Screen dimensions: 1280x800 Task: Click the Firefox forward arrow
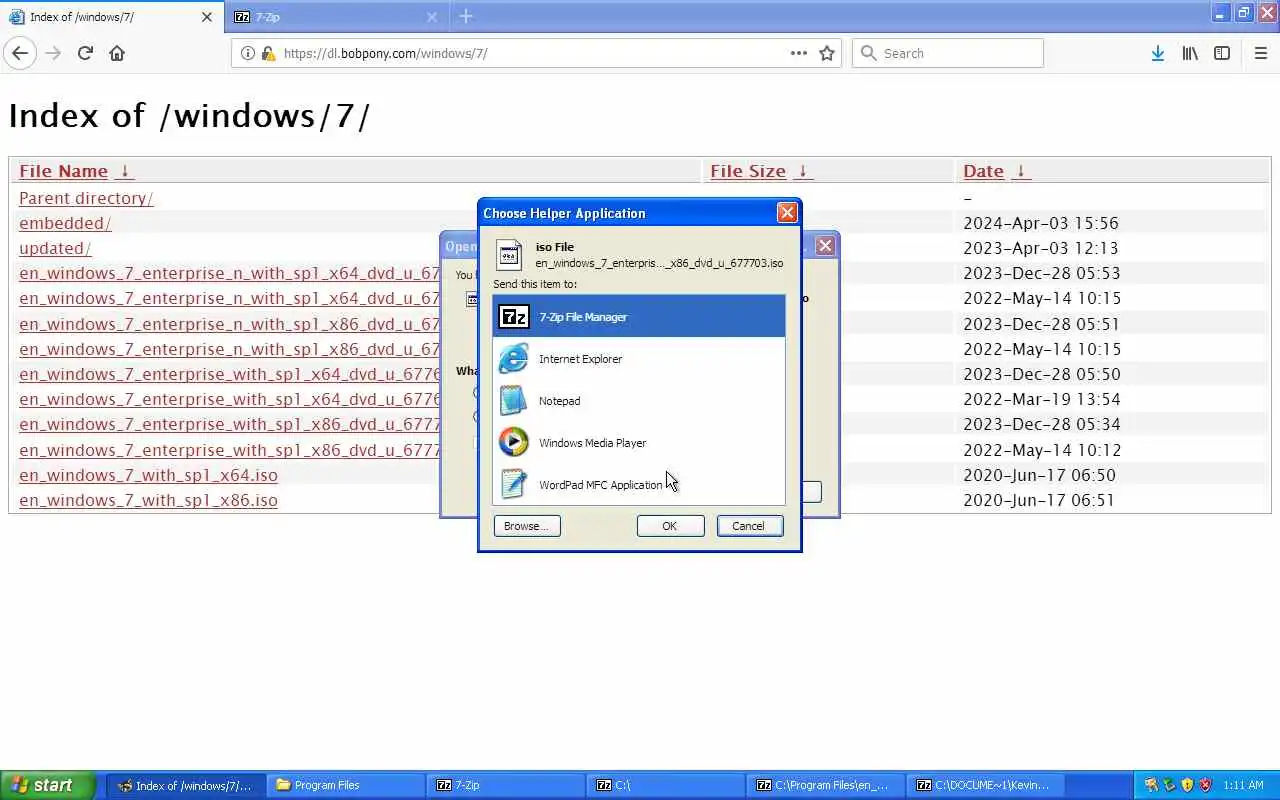pyautogui.click(x=53, y=53)
